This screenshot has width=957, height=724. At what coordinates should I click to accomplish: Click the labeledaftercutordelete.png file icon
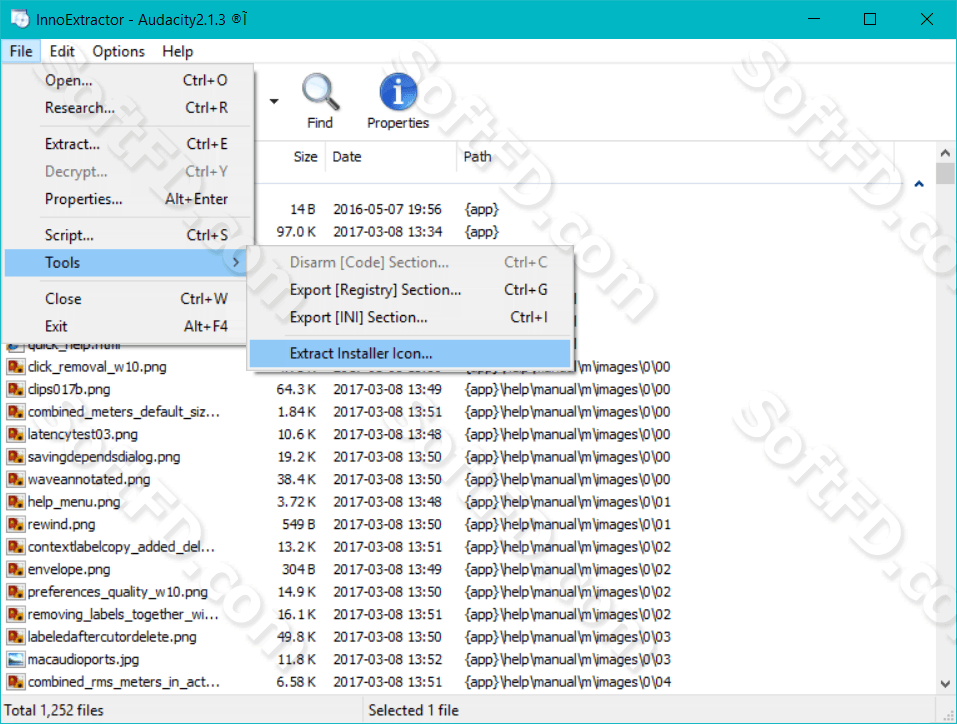[x=15, y=637]
